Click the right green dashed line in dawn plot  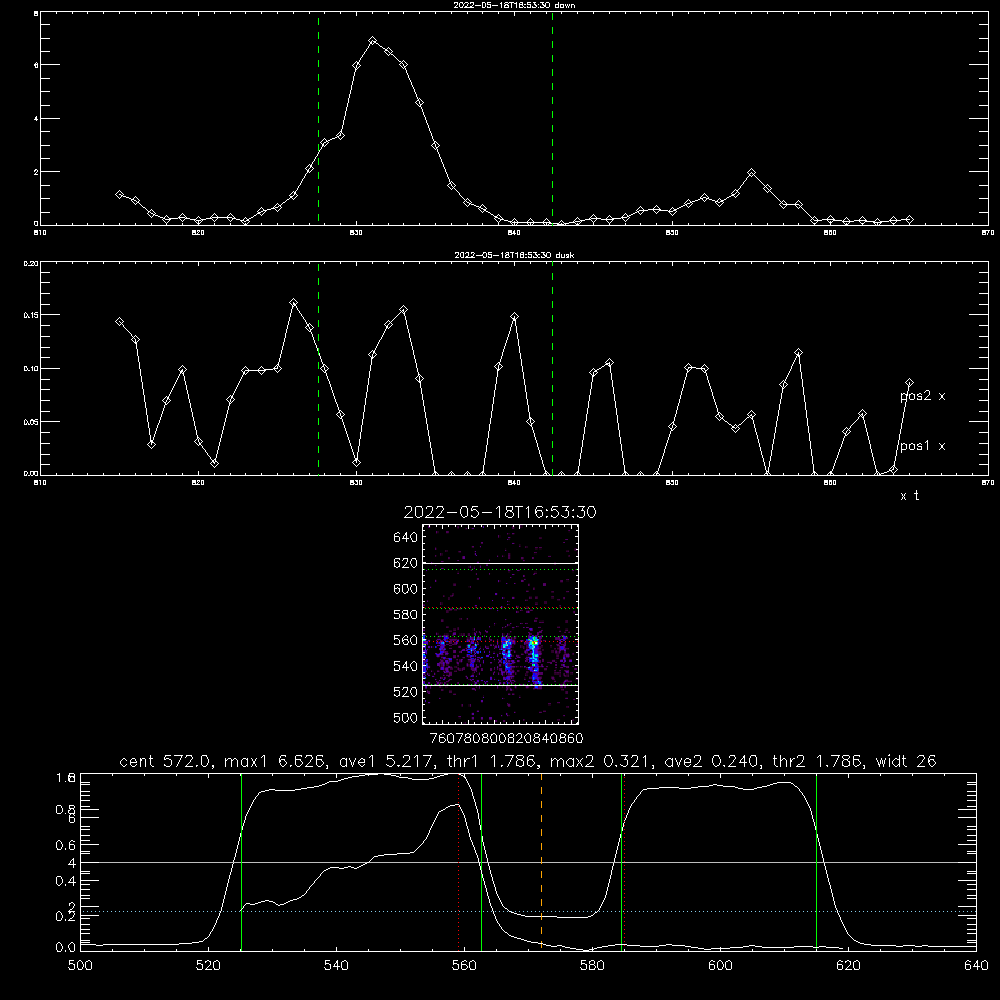552,121
